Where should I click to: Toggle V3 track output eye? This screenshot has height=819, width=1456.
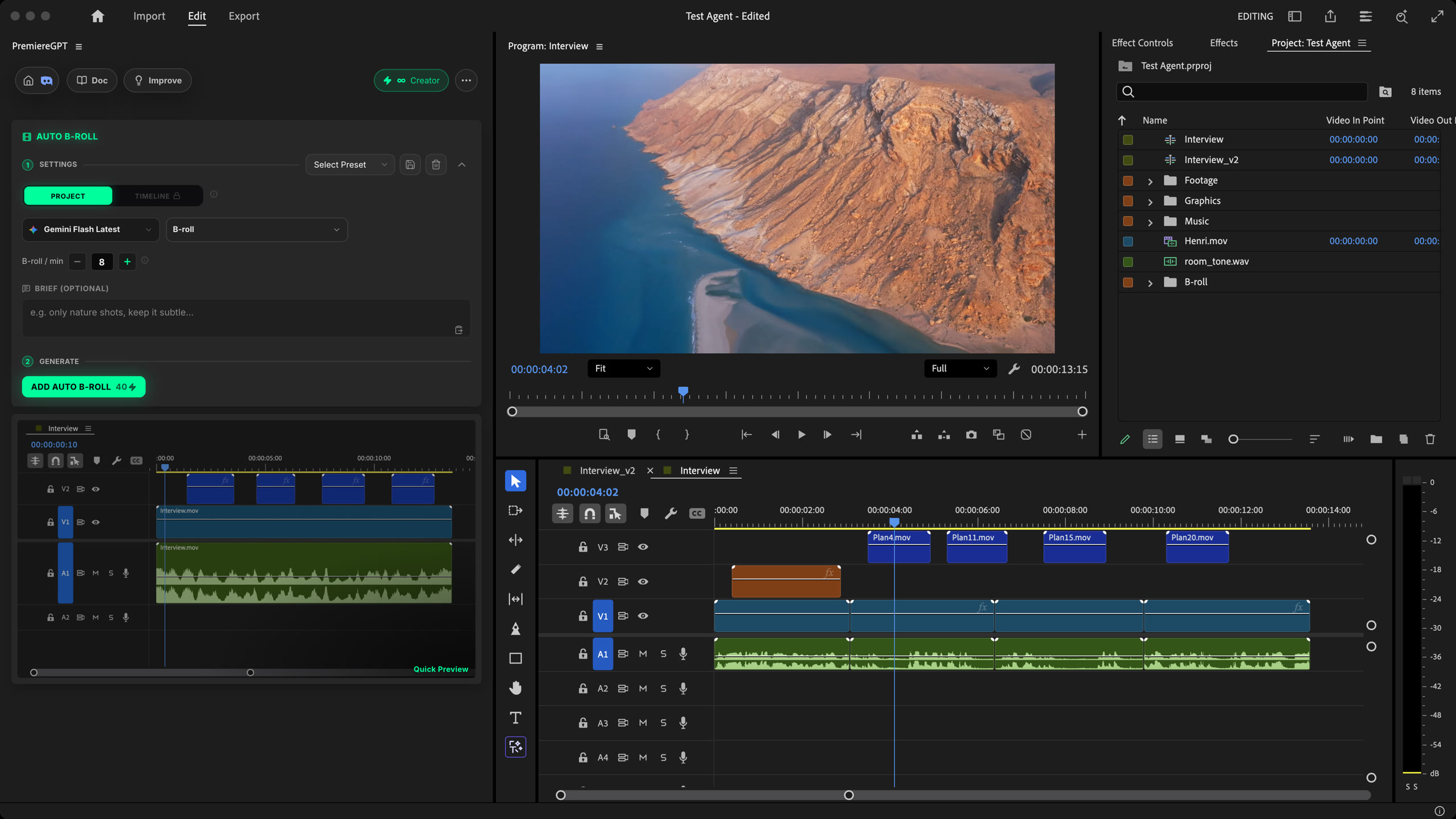click(643, 547)
